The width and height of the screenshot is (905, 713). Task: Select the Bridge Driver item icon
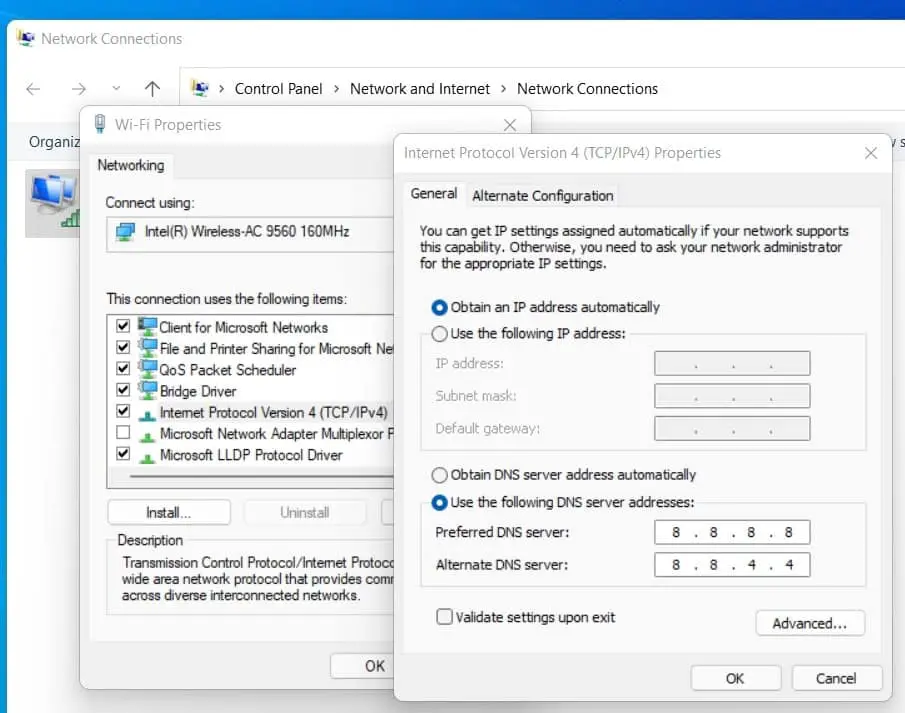[148, 391]
